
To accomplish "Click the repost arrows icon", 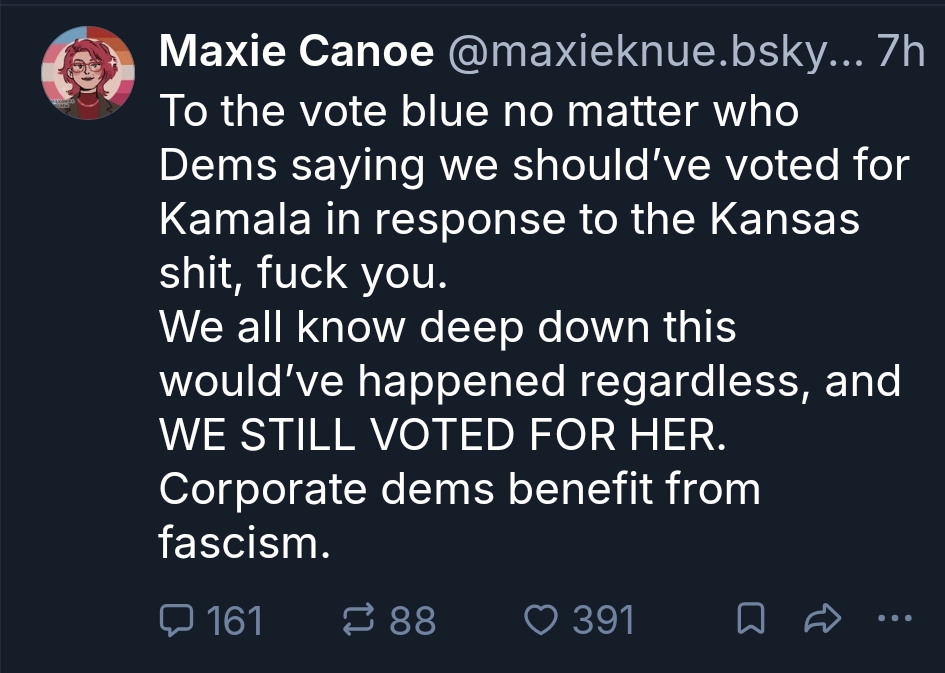I will pos(357,620).
